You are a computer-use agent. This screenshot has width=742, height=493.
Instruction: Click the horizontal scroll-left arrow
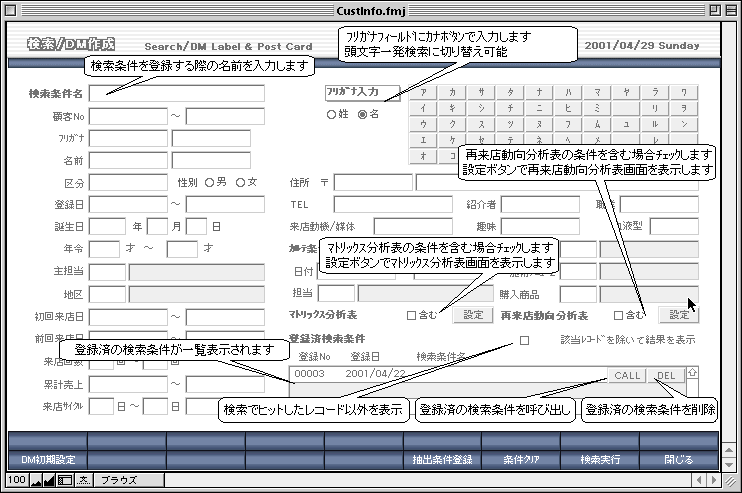tap(699, 480)
